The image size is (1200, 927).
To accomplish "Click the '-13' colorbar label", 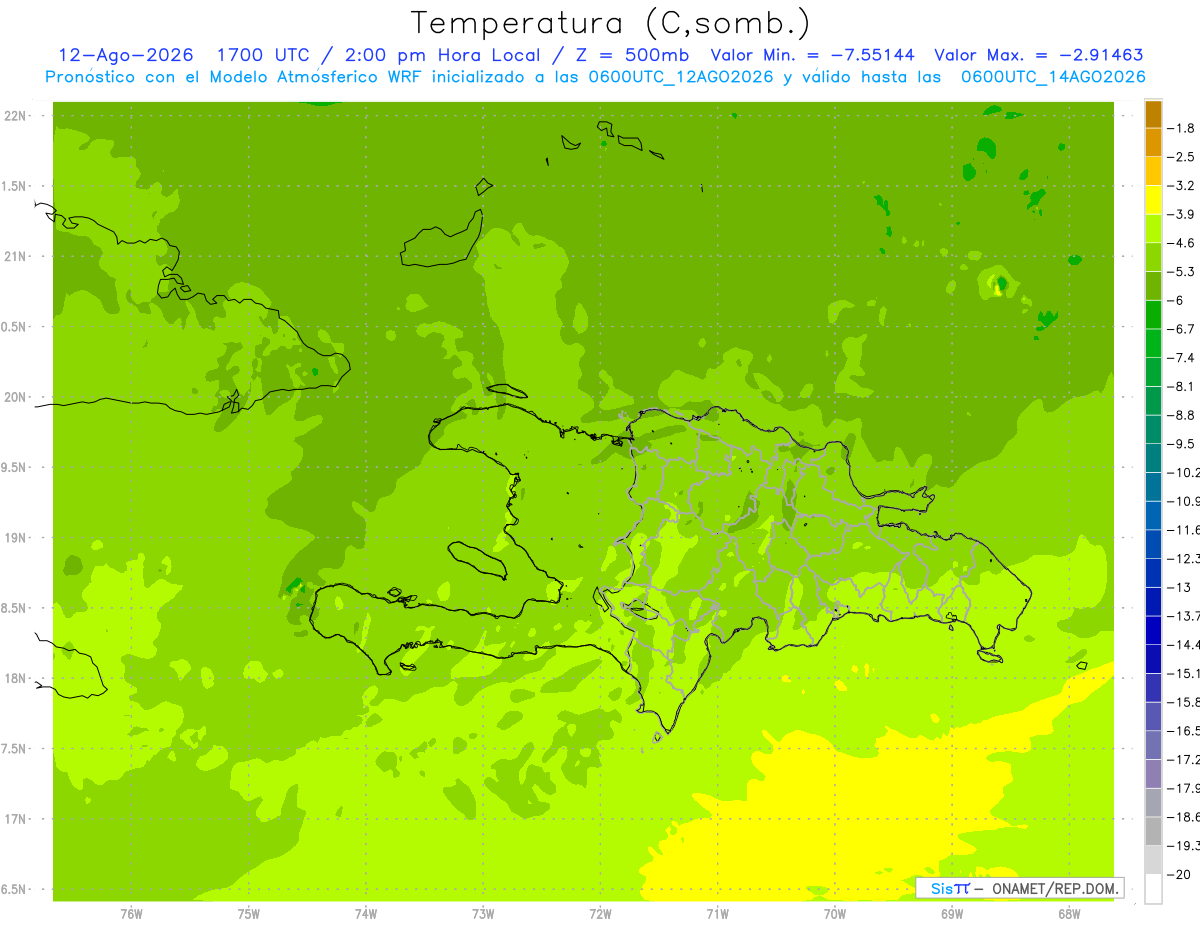I will click(1180, 587).
